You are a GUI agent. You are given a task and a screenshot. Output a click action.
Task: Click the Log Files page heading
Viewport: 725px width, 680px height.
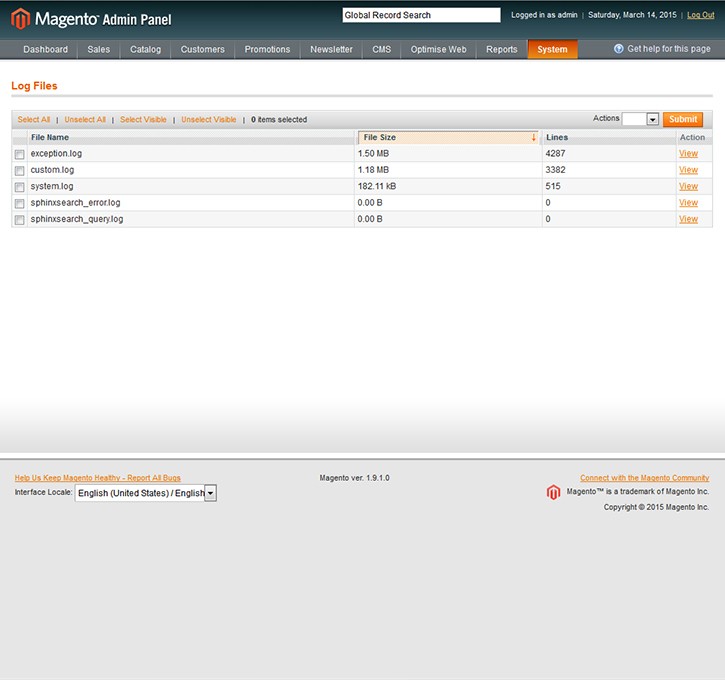point(34,86)
